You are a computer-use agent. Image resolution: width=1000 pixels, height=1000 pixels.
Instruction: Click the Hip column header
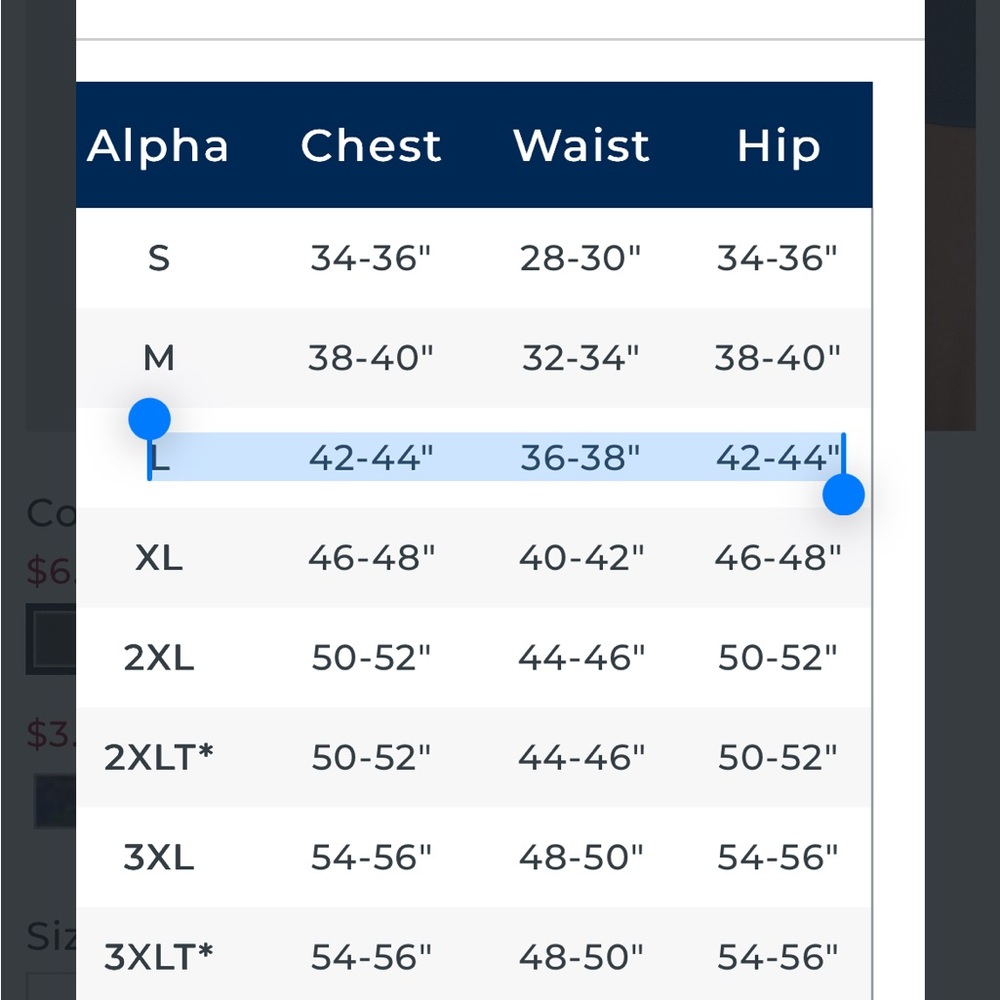tap(778, 146)
